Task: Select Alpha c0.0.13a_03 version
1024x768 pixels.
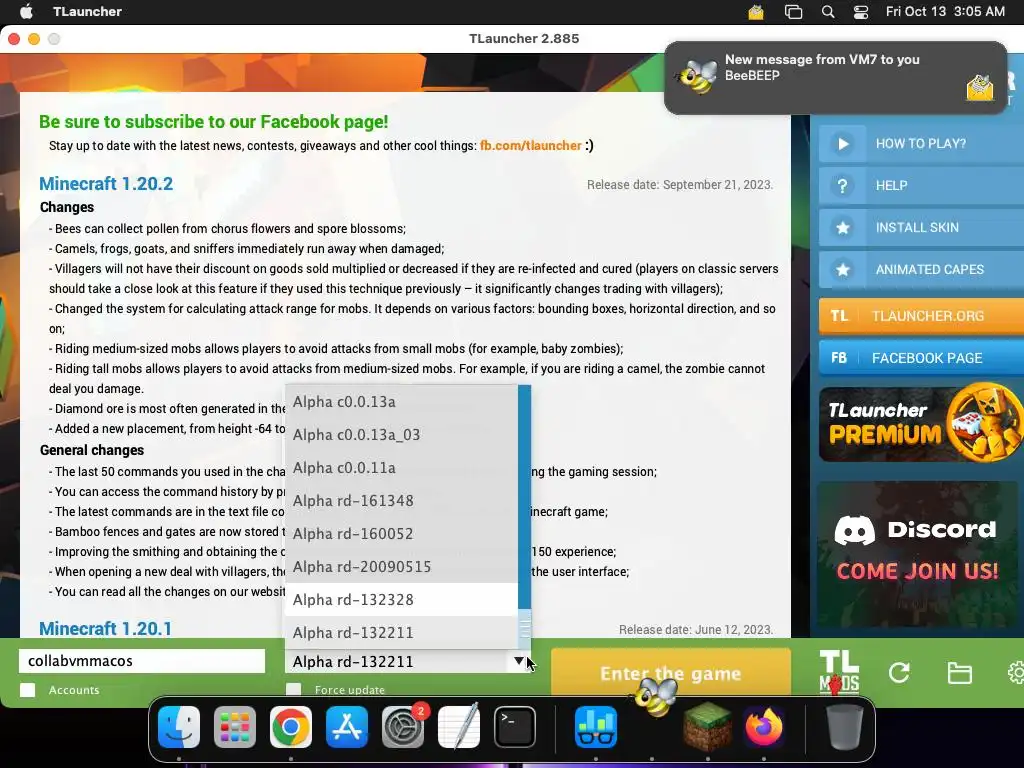Action: point(401,434)
